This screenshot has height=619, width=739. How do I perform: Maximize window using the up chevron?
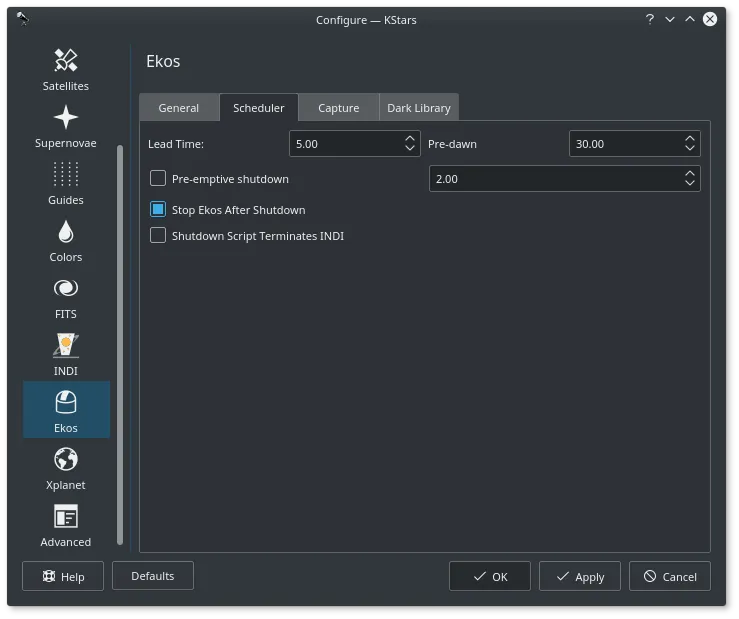pos(690,19)
